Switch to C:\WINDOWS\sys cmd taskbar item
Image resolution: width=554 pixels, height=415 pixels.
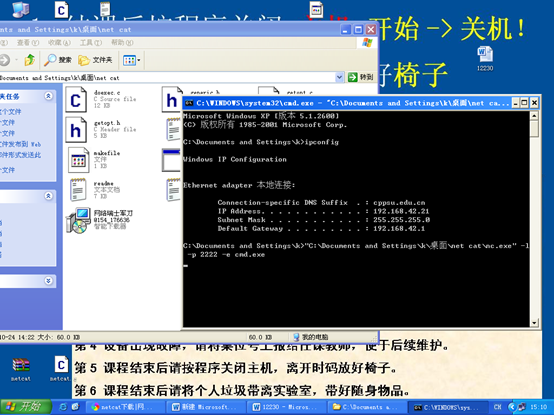click(448, 407)
